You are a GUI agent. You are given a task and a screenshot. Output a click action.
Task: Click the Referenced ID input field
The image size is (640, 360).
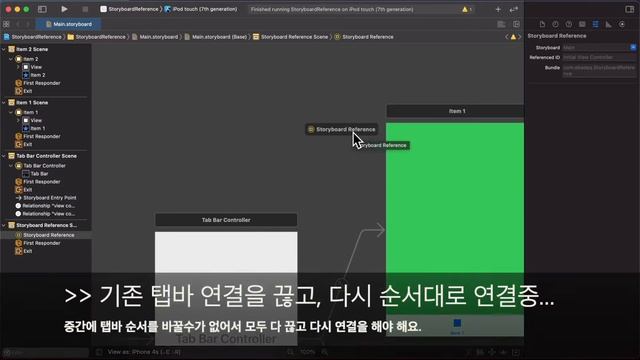coord(599,58)
